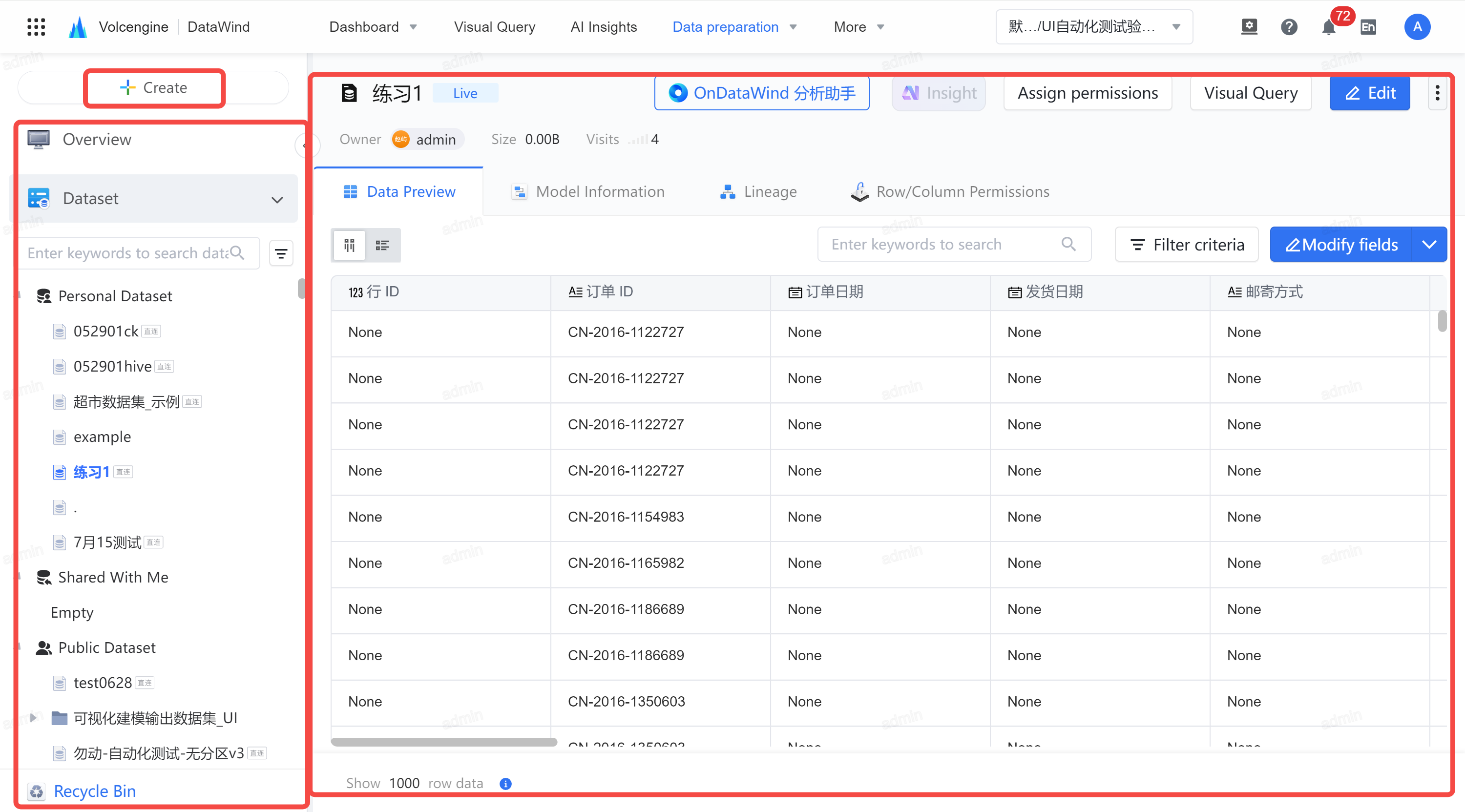This screenshot has height=812, width=1465.
Task: Switch to the Lineage tab
Action: [x=758, y=191]
